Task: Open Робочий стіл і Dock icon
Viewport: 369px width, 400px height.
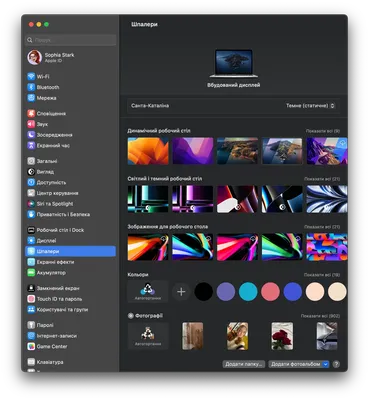Action: pyautogui.click(x=31, y=230)
